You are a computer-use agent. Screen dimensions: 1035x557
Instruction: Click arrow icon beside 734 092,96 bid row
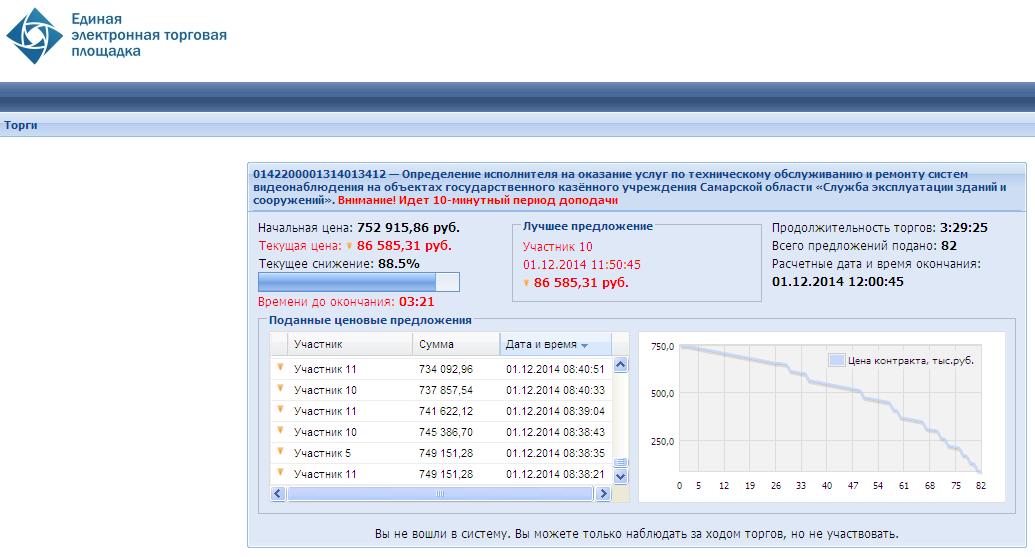(280, 368)
